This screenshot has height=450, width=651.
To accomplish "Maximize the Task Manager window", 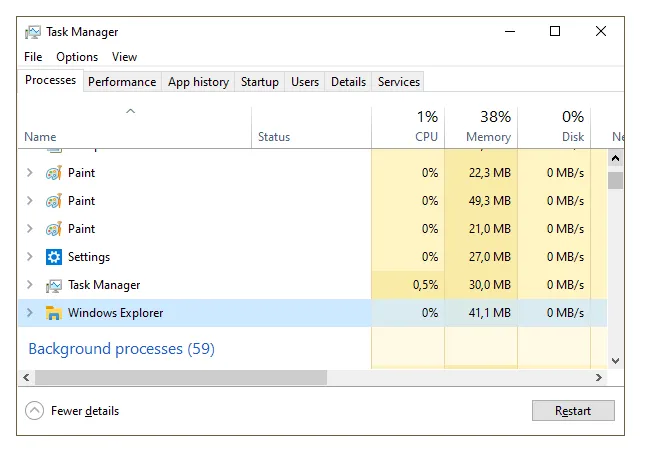I will point(555,32).
